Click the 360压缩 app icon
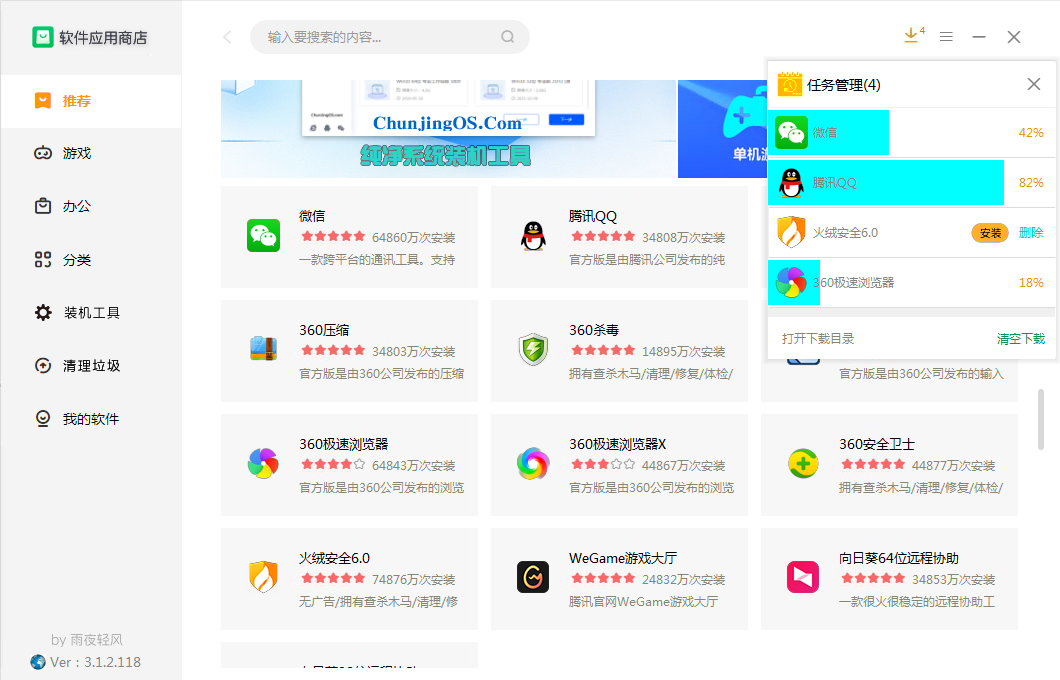The height and width of the screenshot is (680, 1060). click(x=264, y=349)
